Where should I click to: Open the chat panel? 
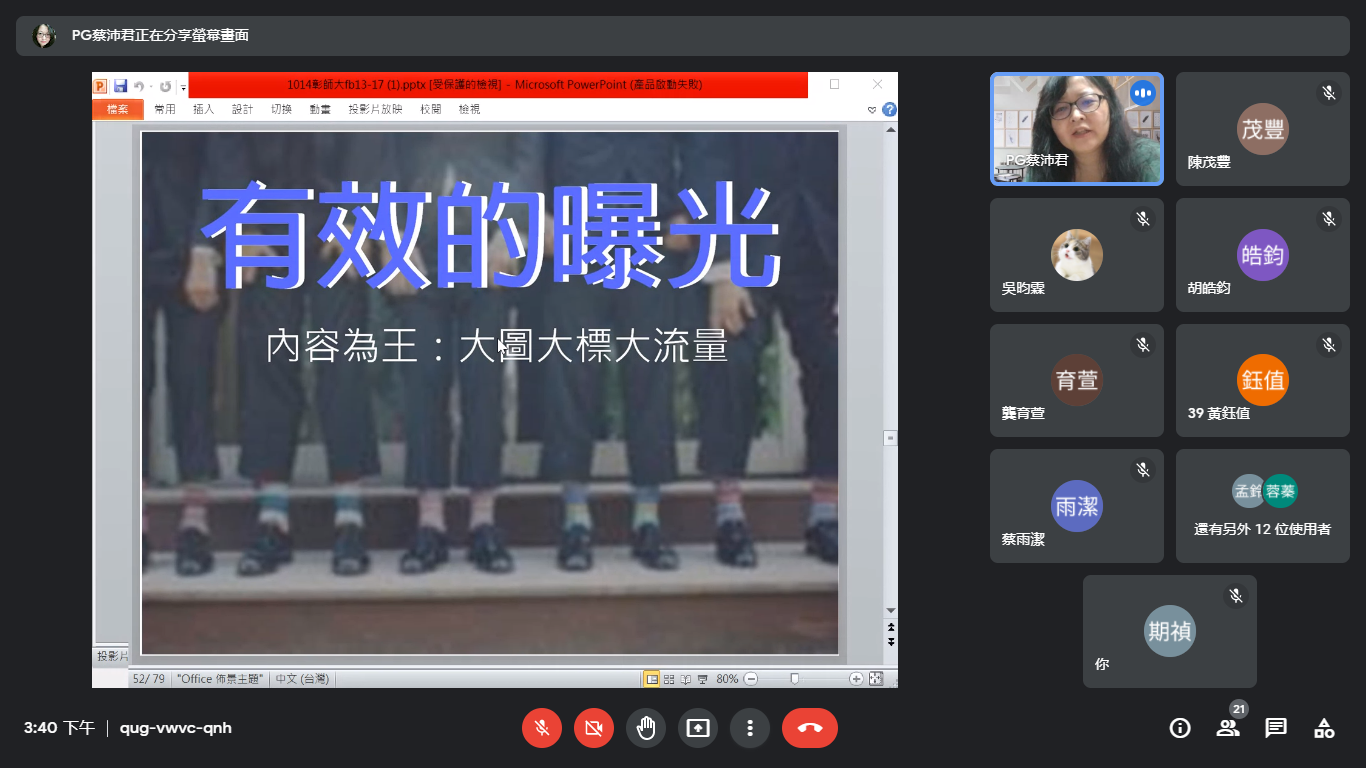[1276, 728]
